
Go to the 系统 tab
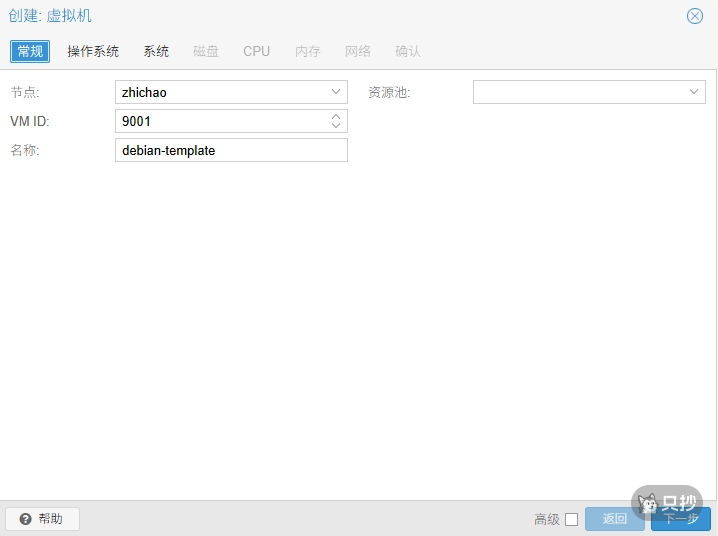[x=156, y=51]
